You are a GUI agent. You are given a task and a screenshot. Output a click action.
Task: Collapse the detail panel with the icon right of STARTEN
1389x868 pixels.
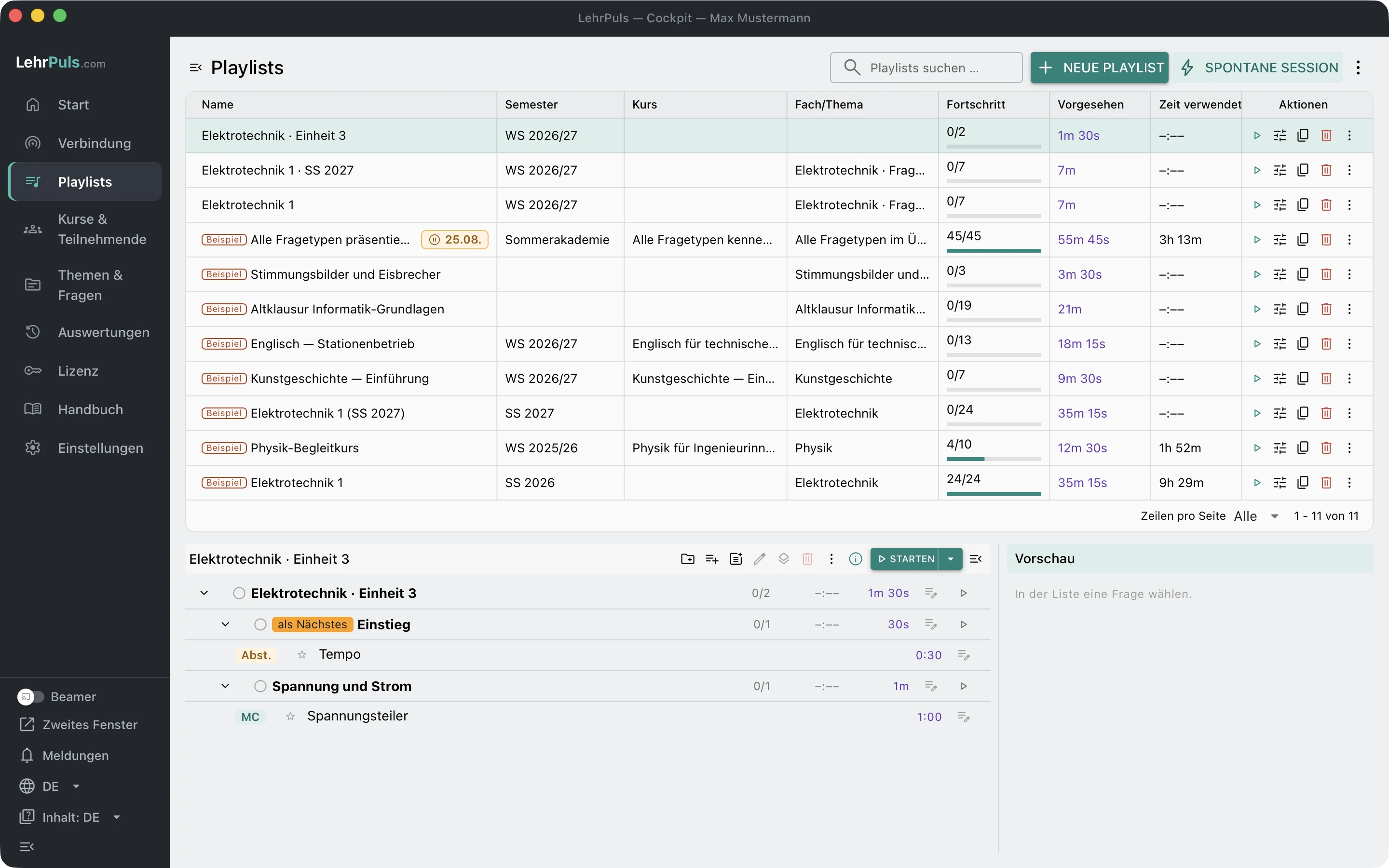pyautogui.click(x=976, y=558)
